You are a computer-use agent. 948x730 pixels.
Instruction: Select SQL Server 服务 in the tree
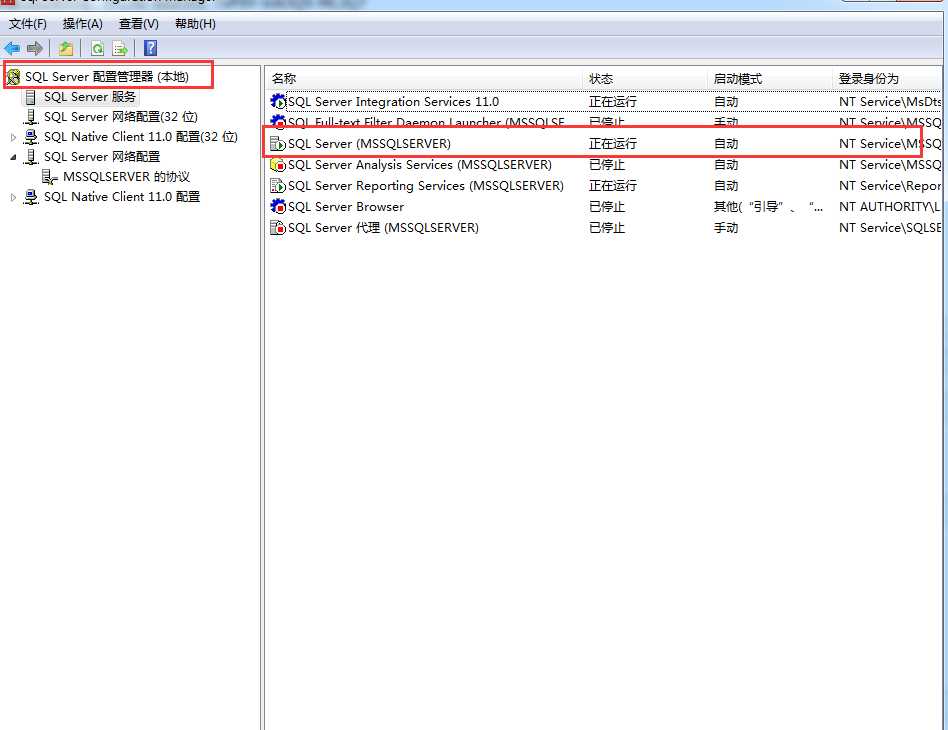tap(90, 97)
